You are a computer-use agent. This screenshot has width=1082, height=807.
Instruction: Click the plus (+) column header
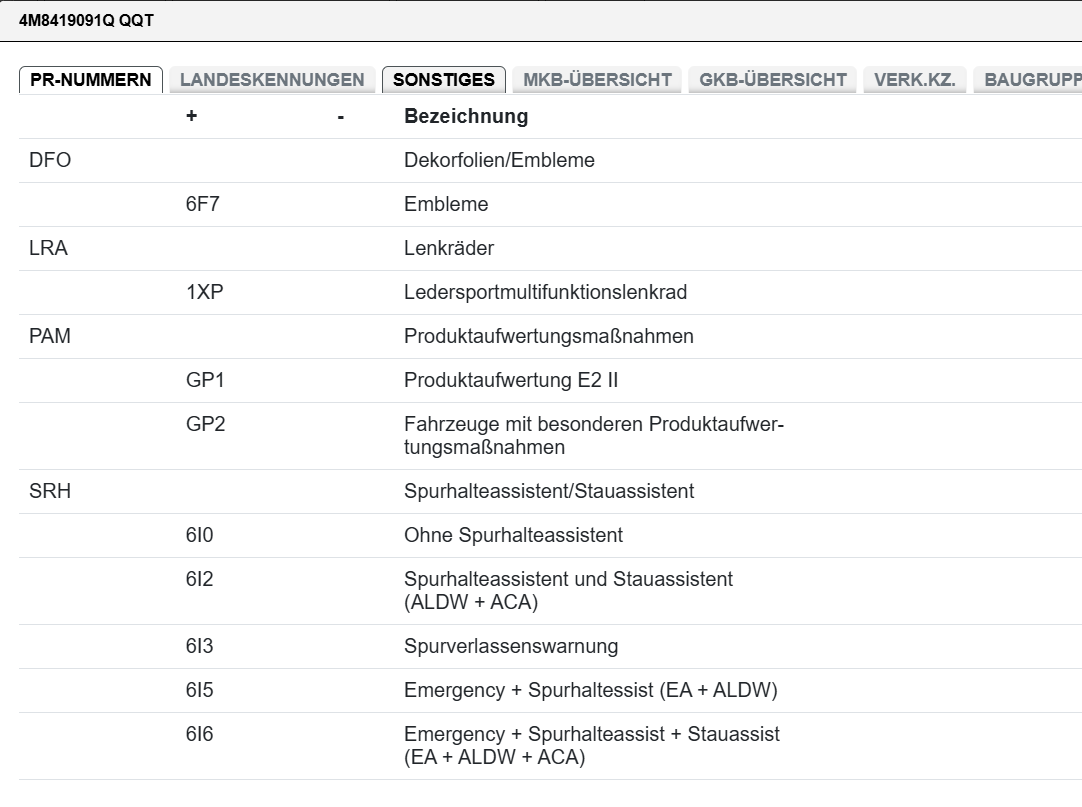click(191, 117)
